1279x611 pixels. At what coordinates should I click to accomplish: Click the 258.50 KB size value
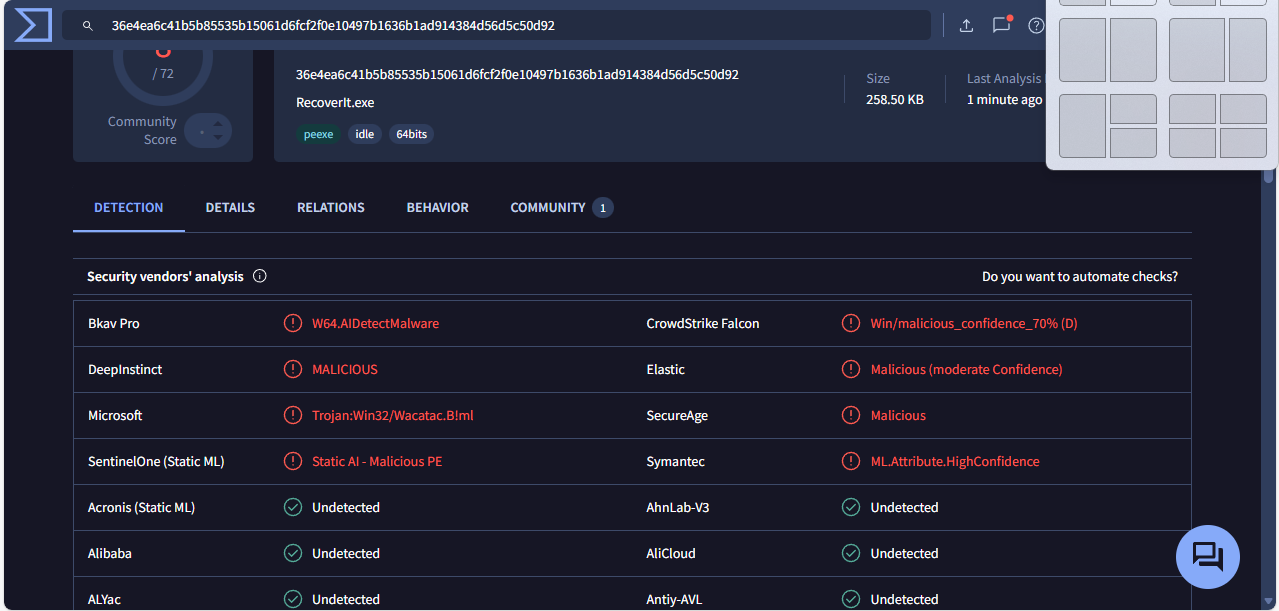[895, 100]
